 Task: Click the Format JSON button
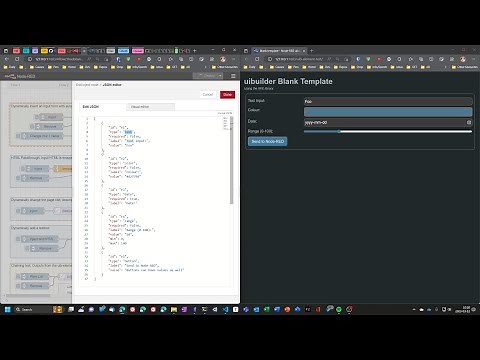(225, 113)
